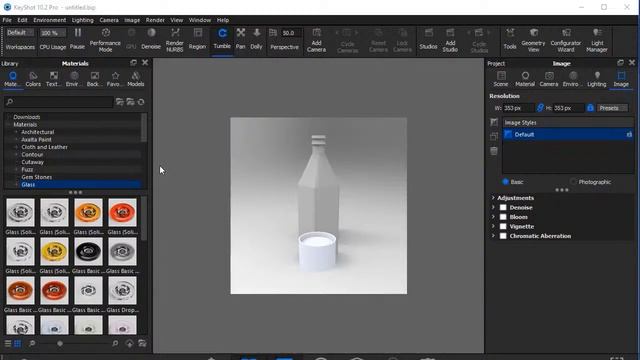Open the Colors library tab
This screenshot has width=640, height=360.
[x=33, y=79]
